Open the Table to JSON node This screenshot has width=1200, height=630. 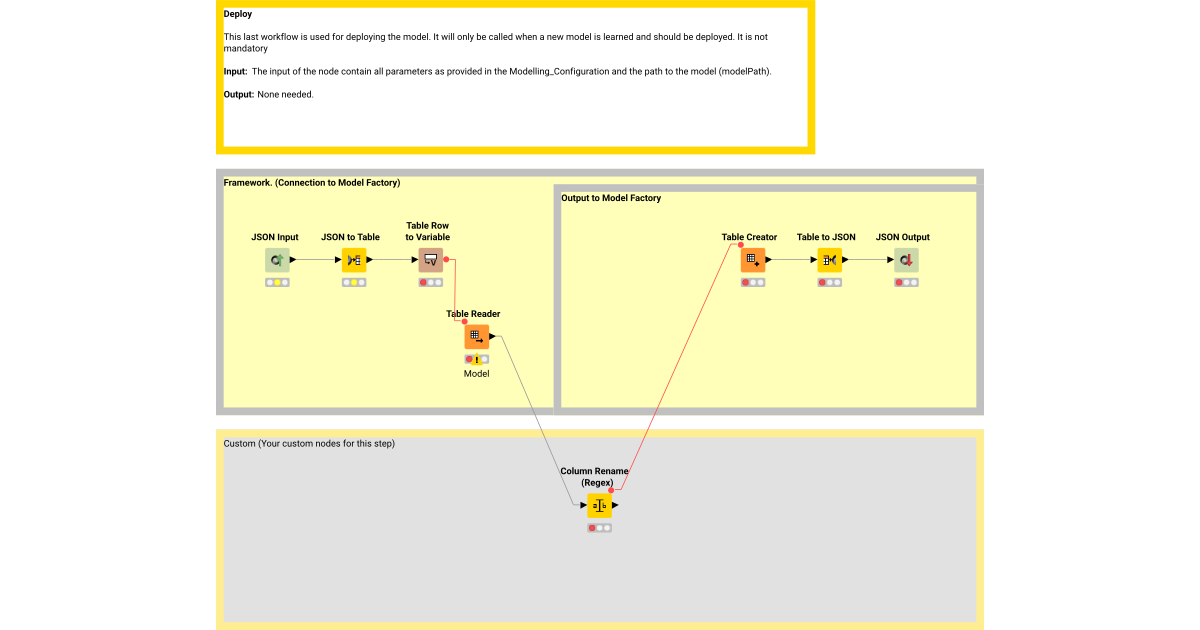(829, 259)
